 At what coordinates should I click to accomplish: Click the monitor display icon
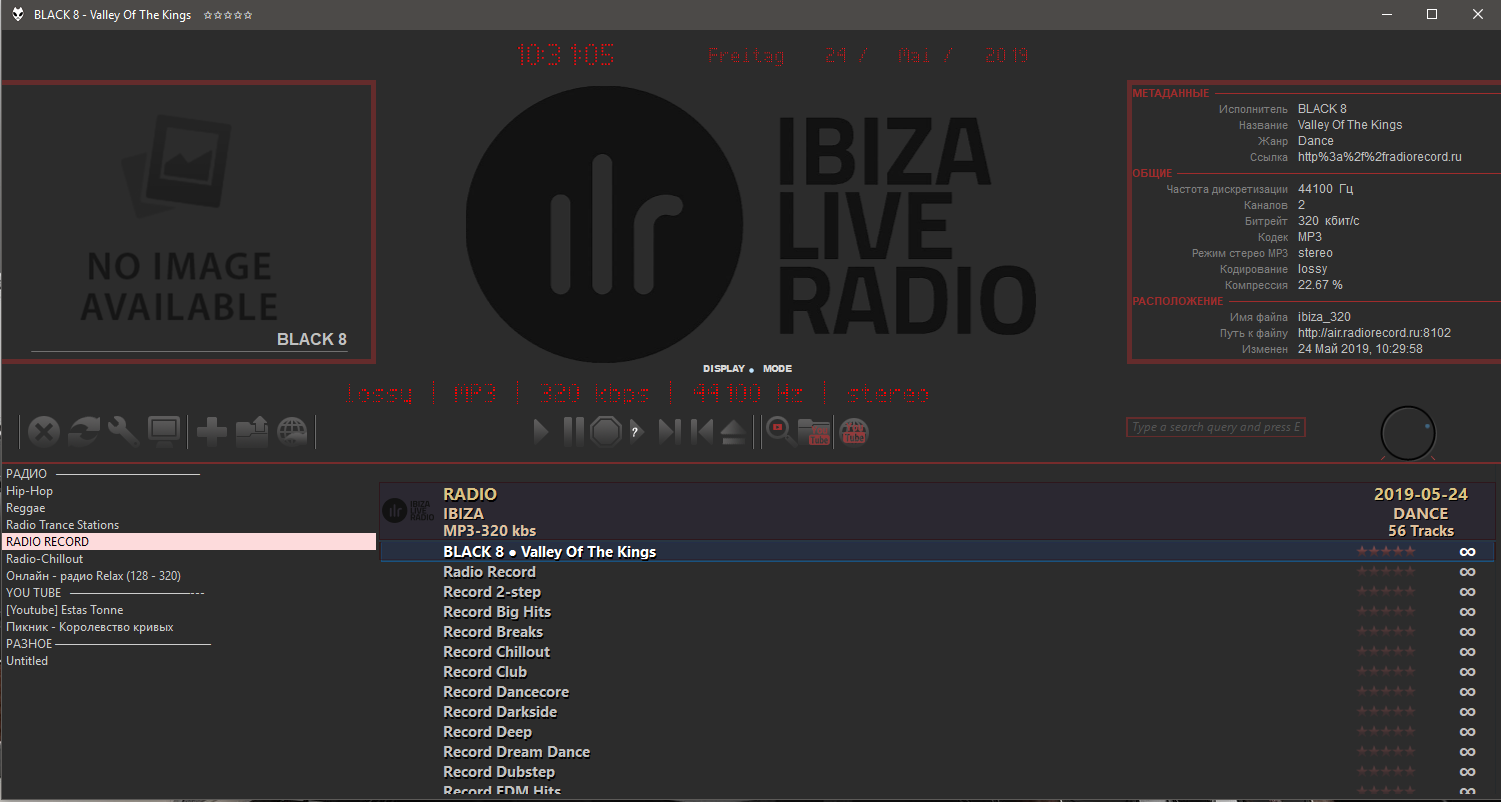(x=163, y=431)
